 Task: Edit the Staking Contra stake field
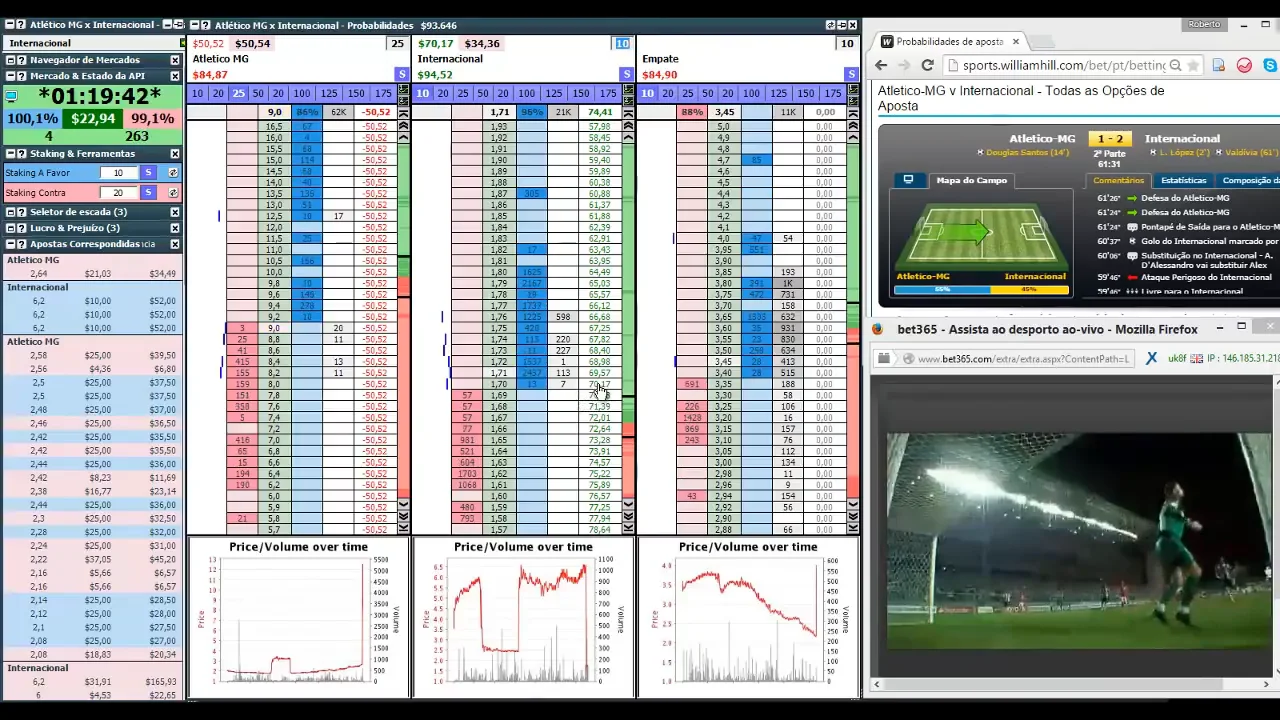[118, 193]
